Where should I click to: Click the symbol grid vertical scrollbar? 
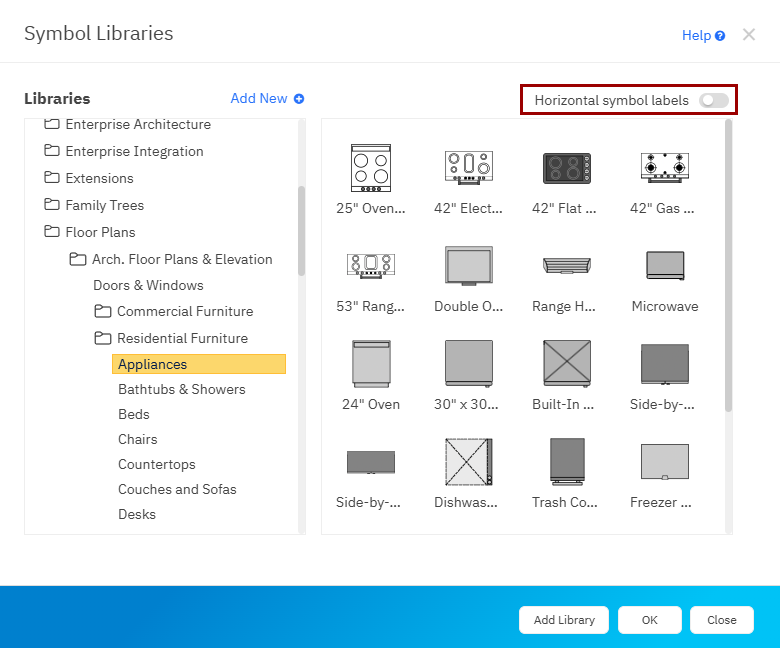[728, 265]
